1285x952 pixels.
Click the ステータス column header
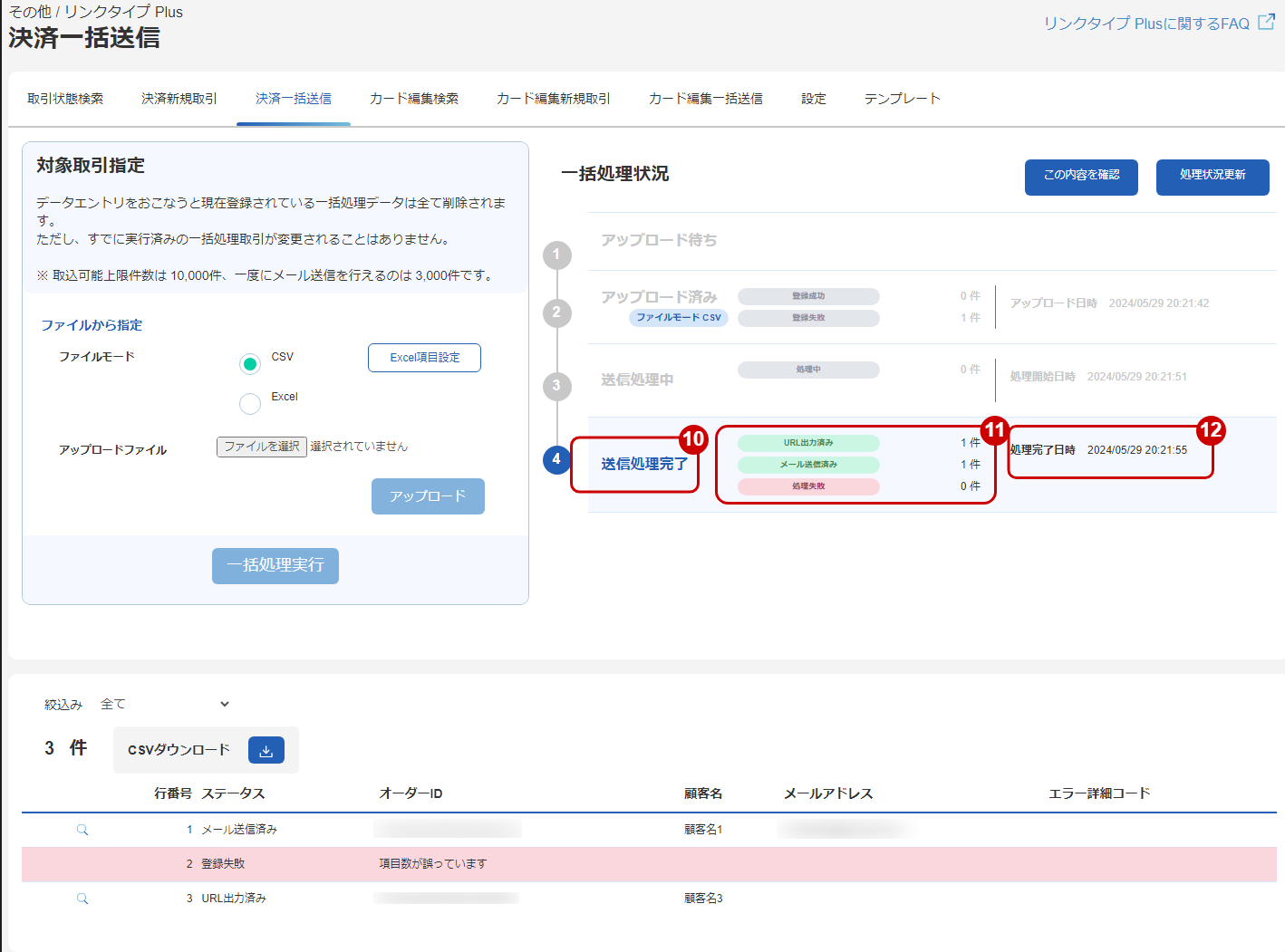pos(233,793)
